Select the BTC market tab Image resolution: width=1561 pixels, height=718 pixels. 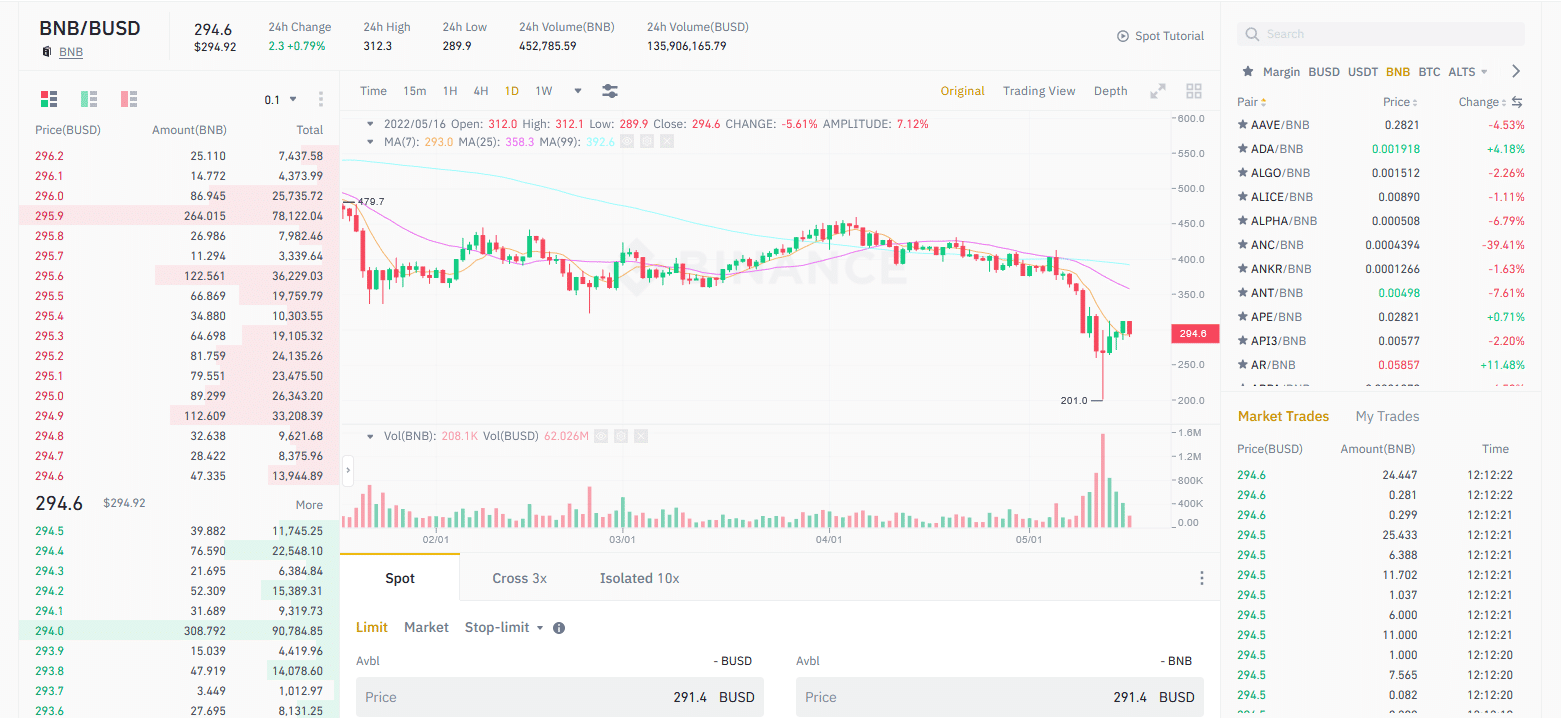coord(1429,72)
